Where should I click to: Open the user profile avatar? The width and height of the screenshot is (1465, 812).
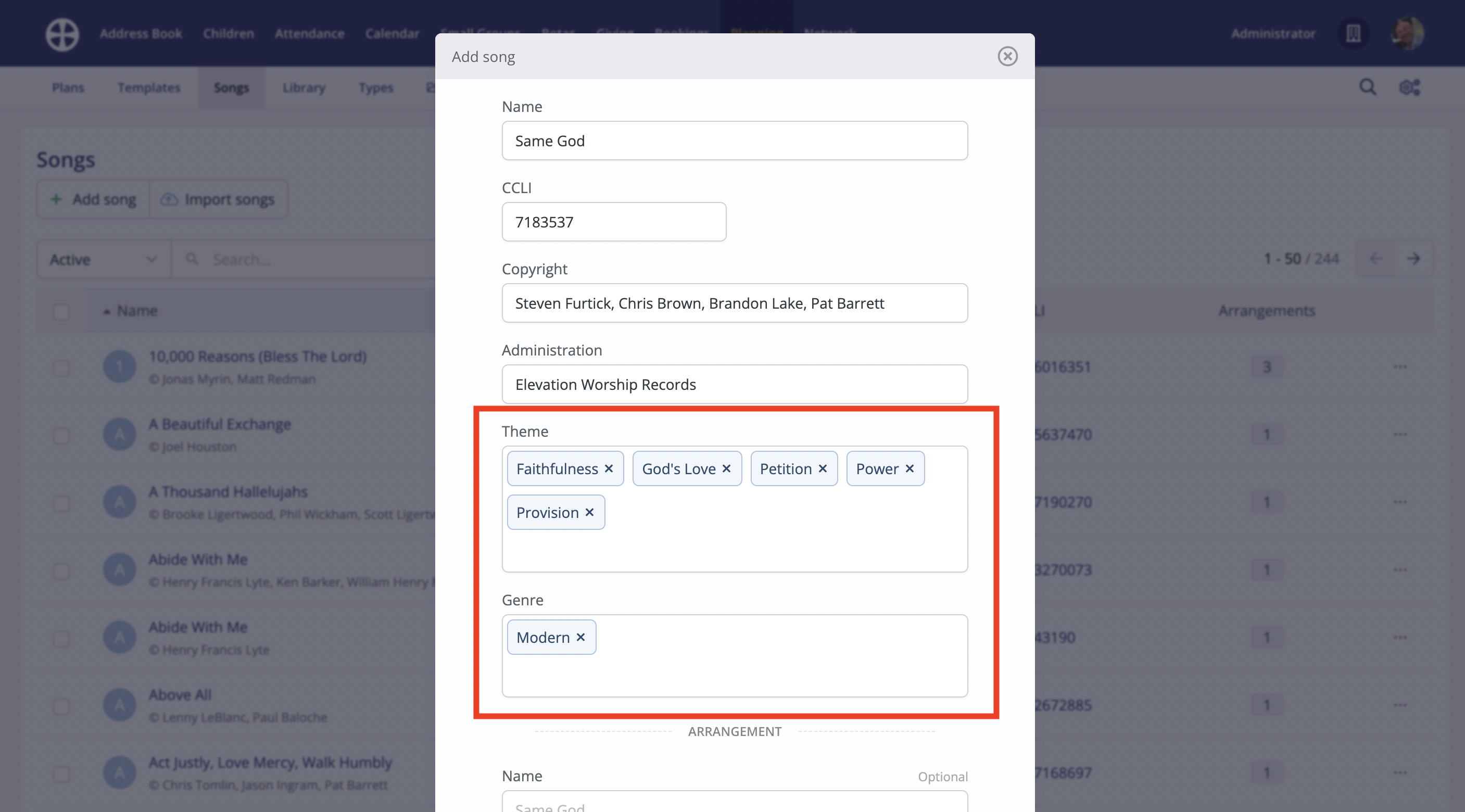(1407, 33)
